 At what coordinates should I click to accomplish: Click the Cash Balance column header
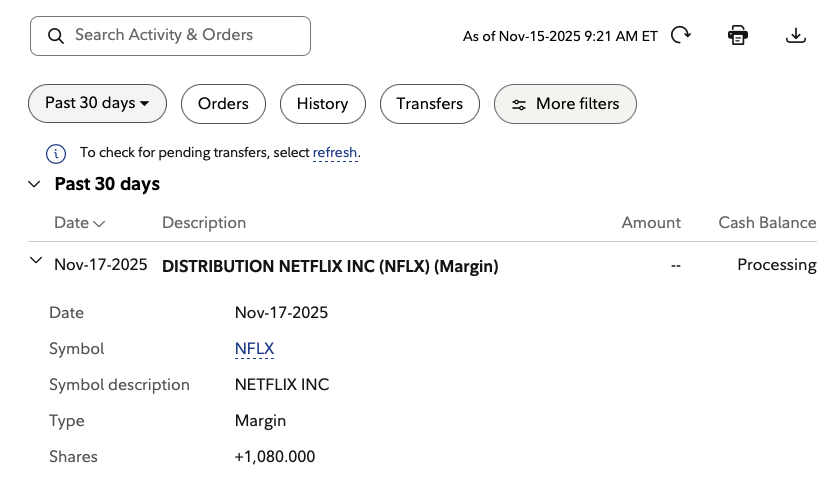[x=767, y=223]
